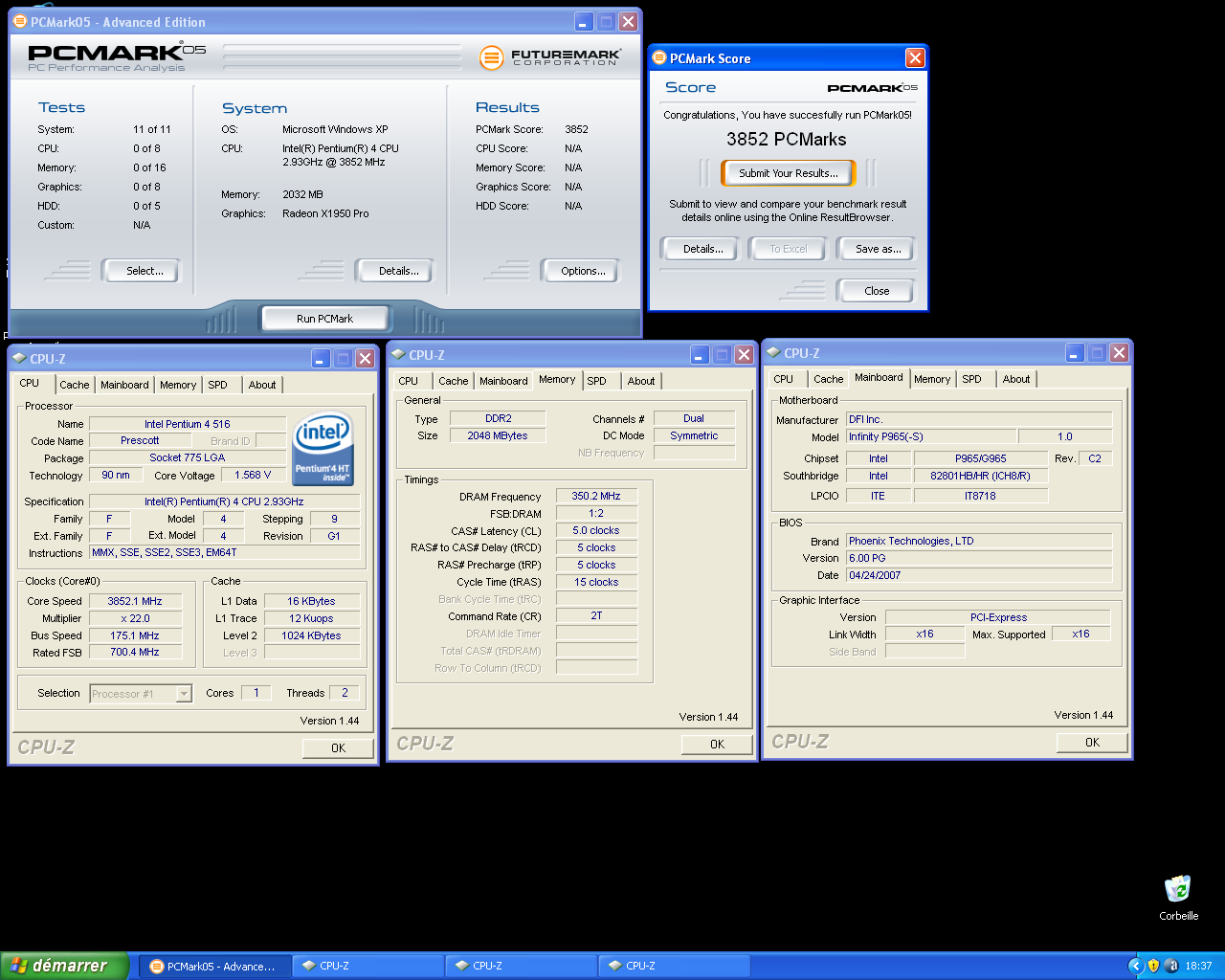The image size is (1225, 980).
Task: Click the P965/G965 chipset value
Action: 981,458
